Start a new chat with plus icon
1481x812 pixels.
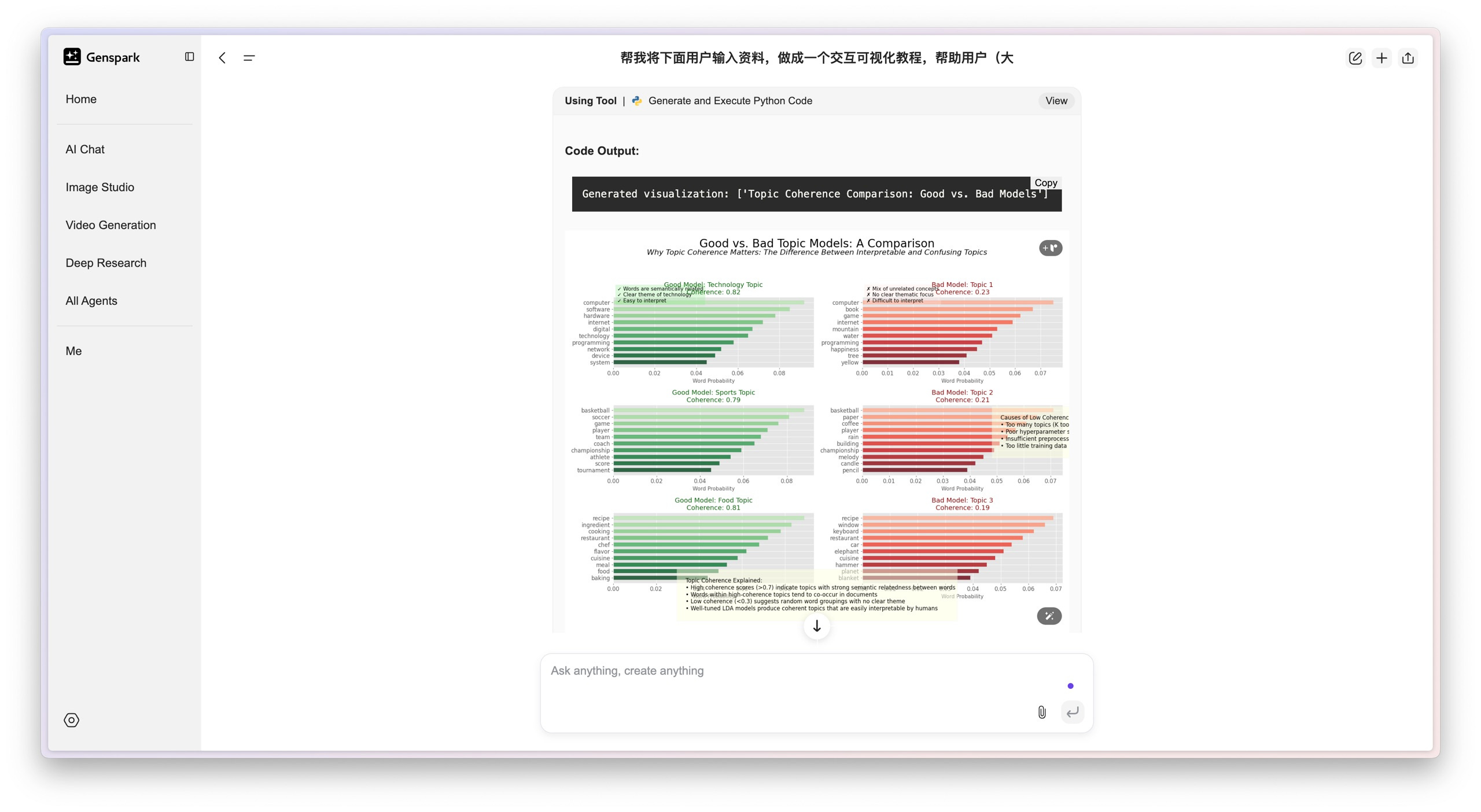pyautogui.click(x=1381, y=58)
